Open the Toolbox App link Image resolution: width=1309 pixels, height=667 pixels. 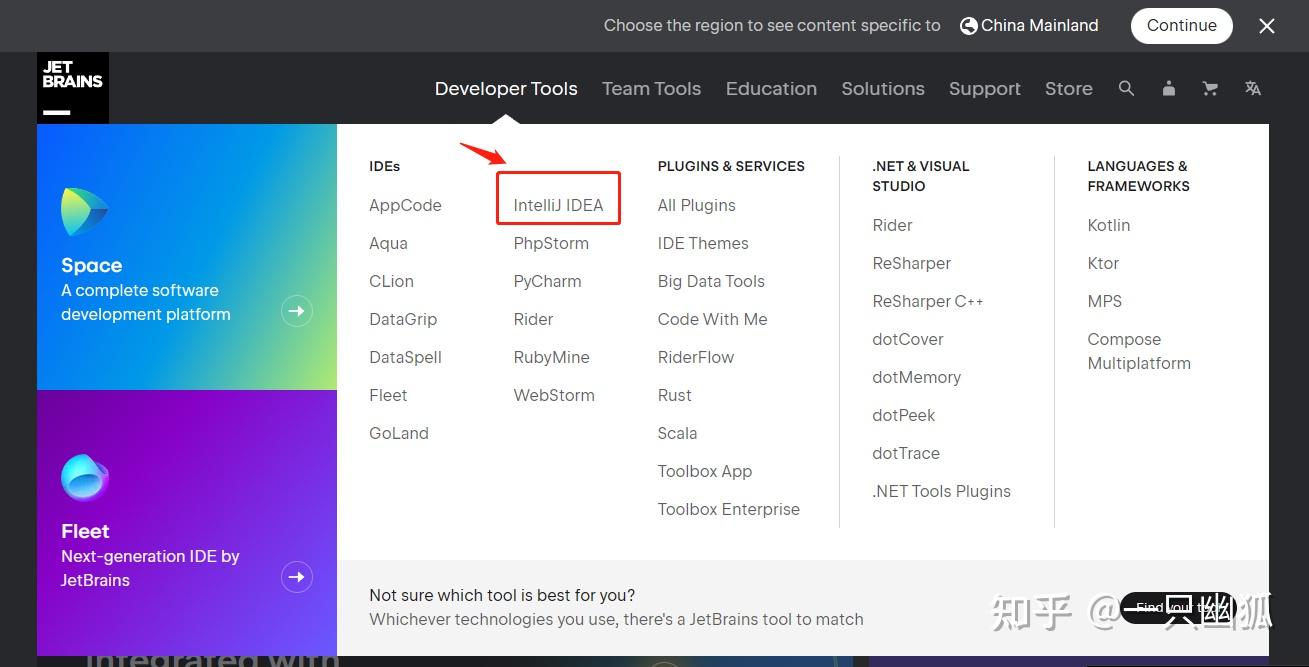[x=705, y=471]
